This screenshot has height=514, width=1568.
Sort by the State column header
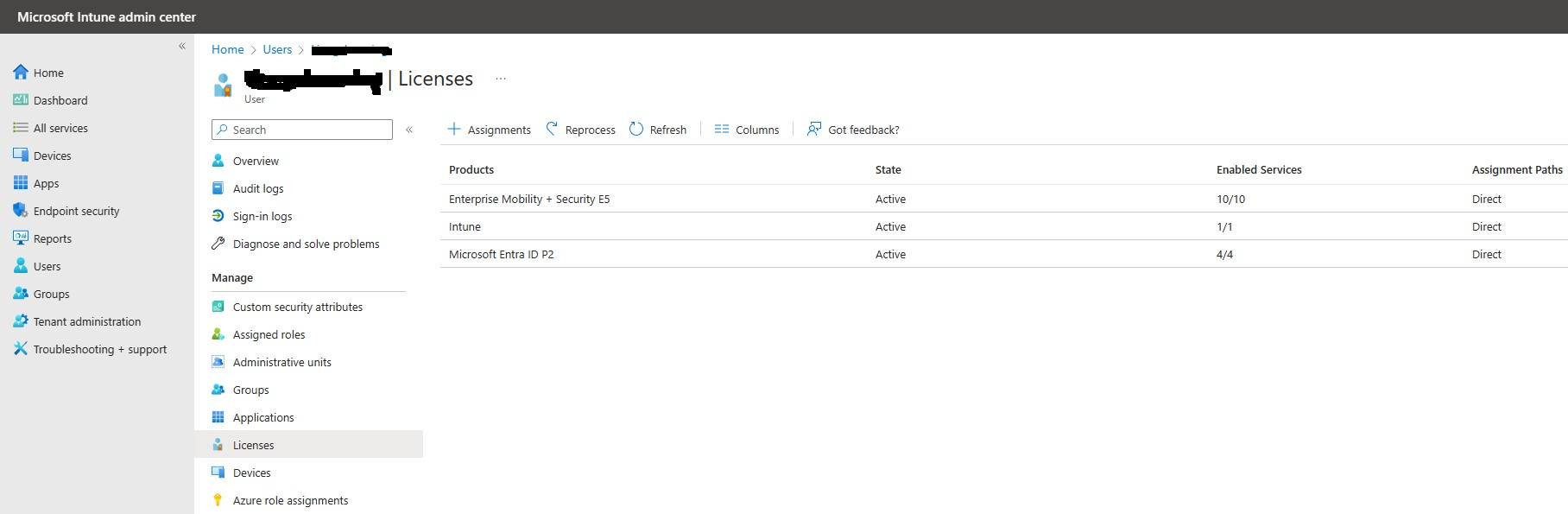pyautogui.click(x=888, y=169)
